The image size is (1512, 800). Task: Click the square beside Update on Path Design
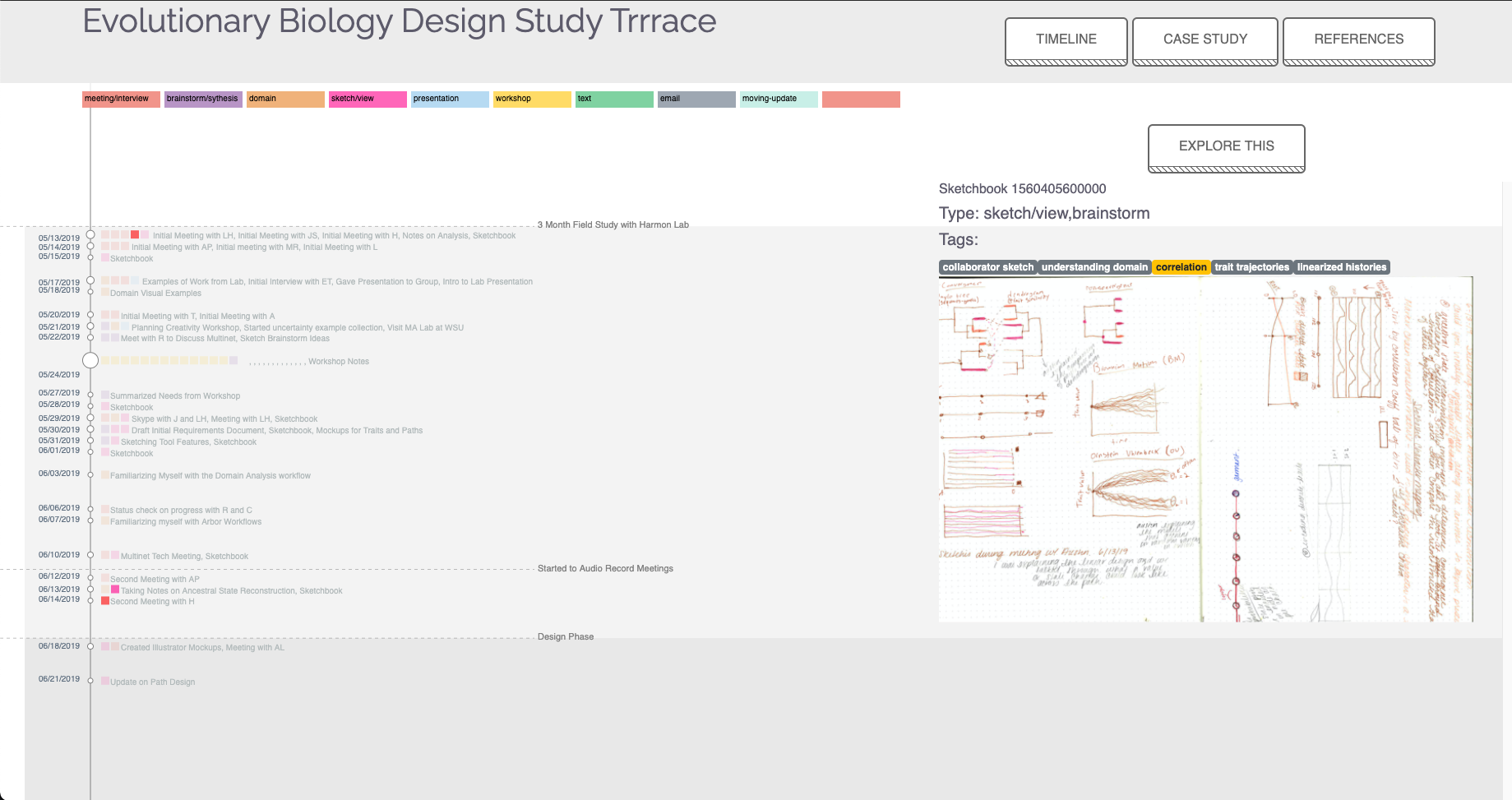(105, 681)
